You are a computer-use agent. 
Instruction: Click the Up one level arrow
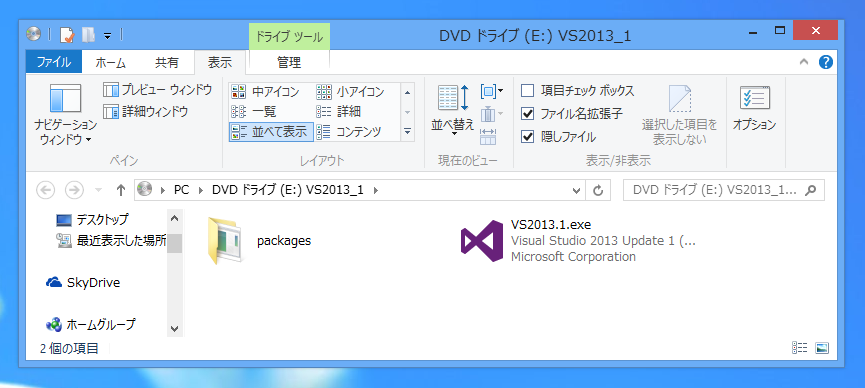click(121, 190)
